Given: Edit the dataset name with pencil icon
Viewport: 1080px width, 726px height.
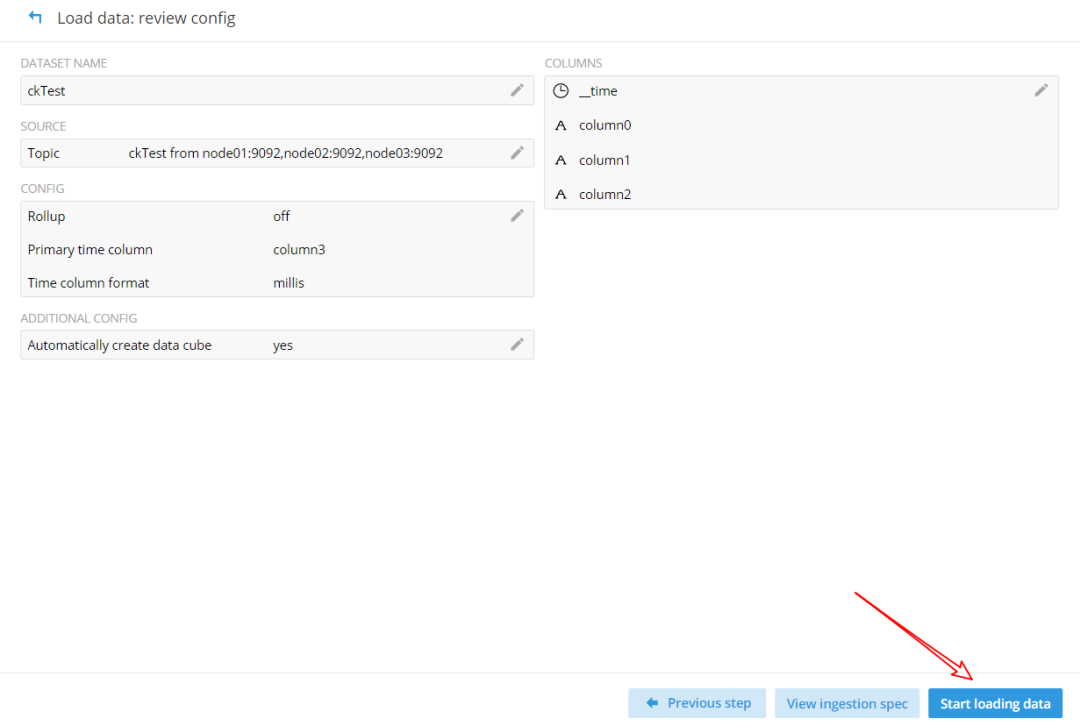Looking at the screenshot, I should click(517, 90).
